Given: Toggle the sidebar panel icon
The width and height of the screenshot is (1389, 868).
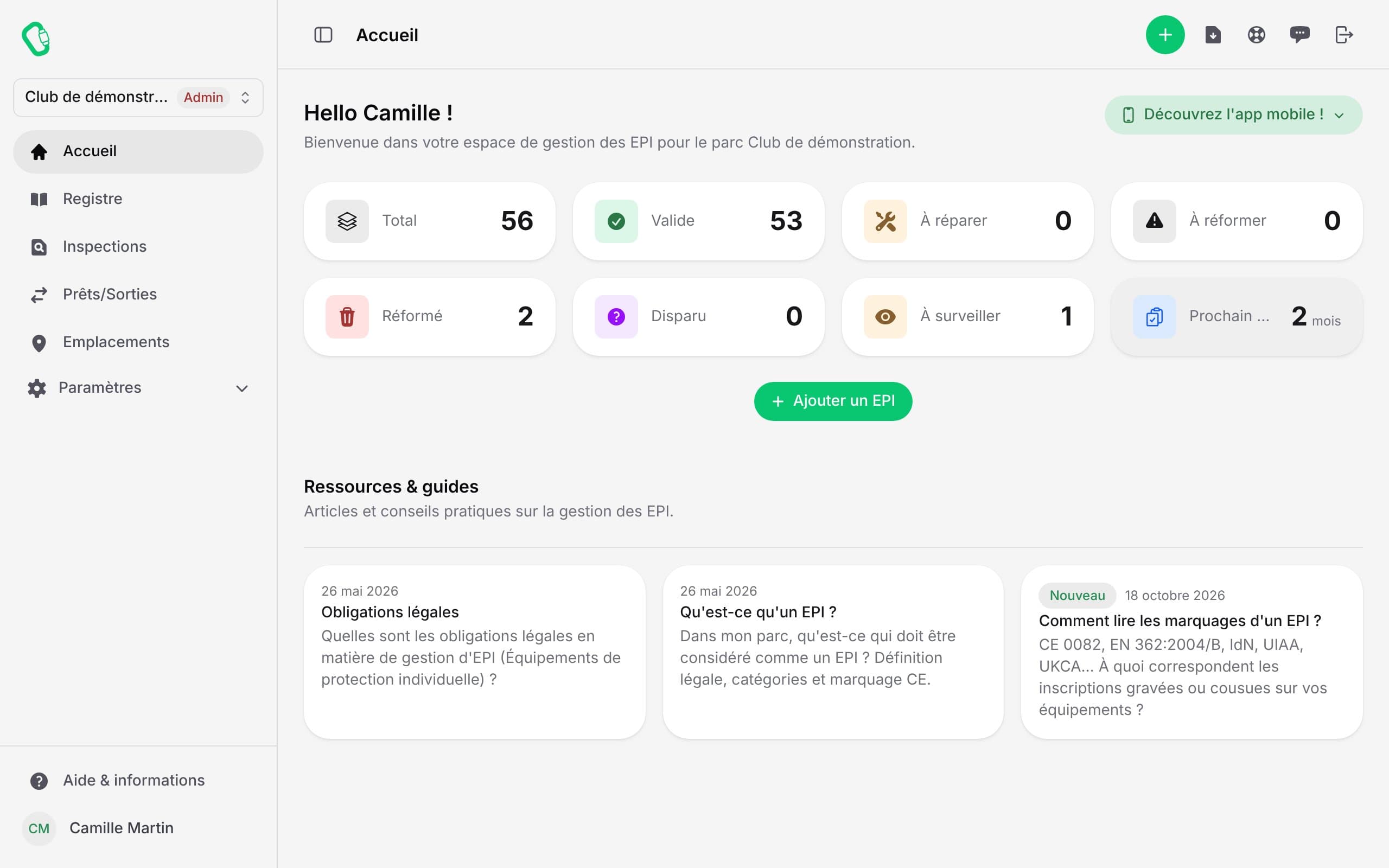Looking at the screenshot, I should click(x=323, y=35).
